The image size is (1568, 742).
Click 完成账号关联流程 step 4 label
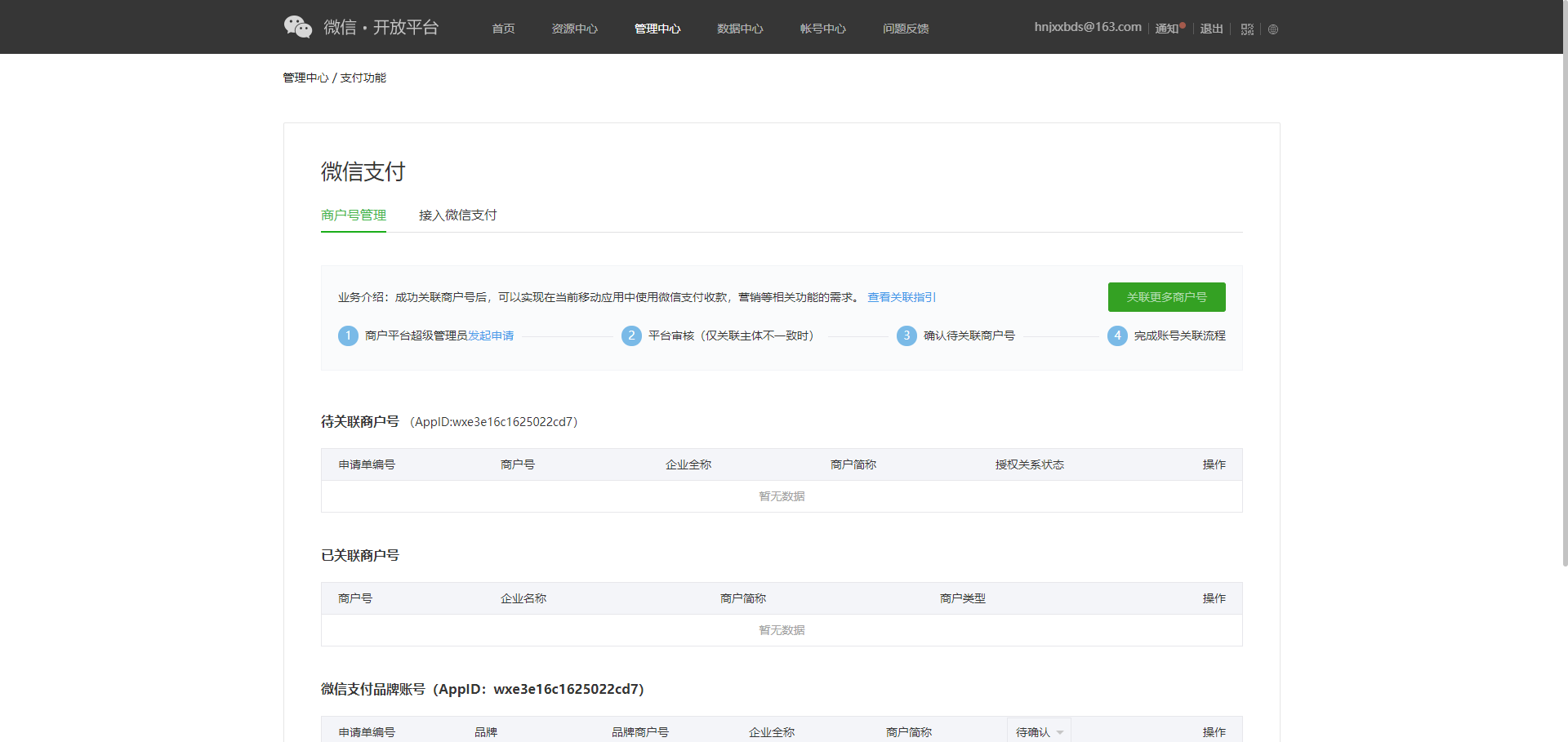(1179, 335)
